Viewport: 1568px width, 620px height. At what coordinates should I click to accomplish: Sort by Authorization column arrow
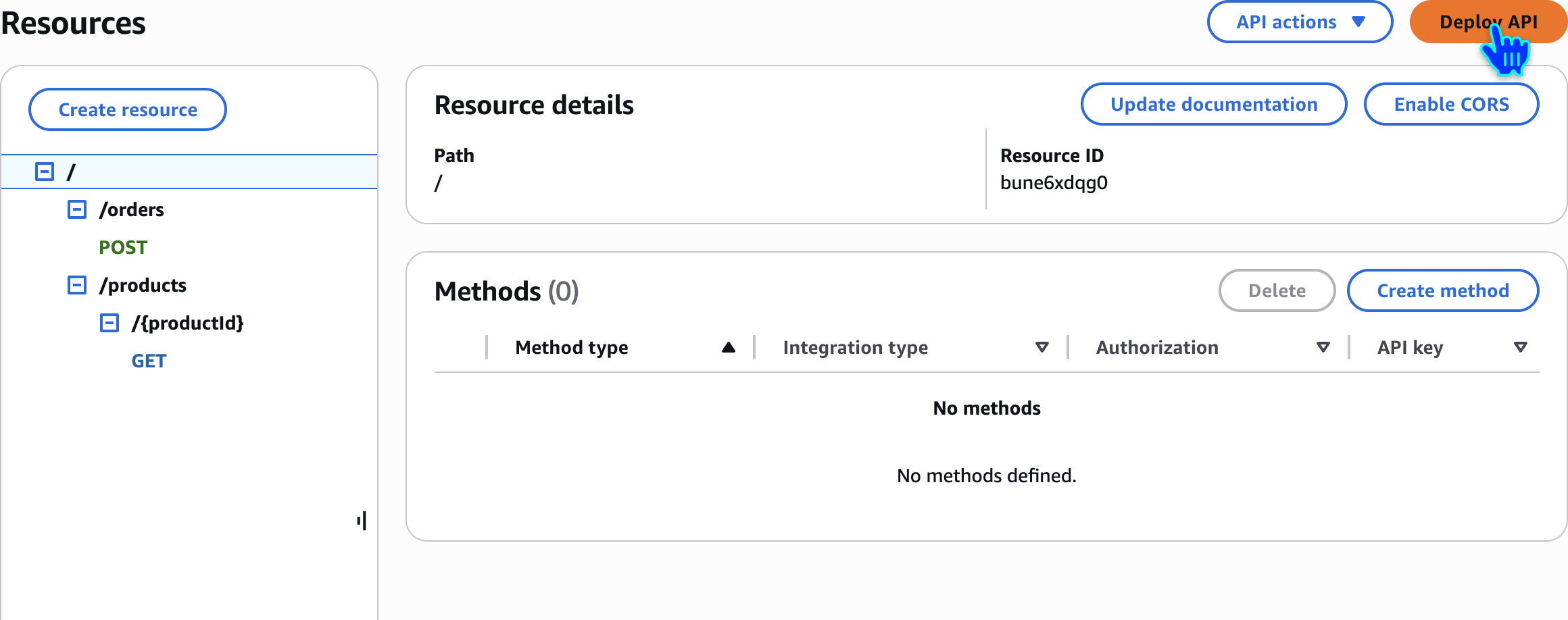click(1323, 347)
